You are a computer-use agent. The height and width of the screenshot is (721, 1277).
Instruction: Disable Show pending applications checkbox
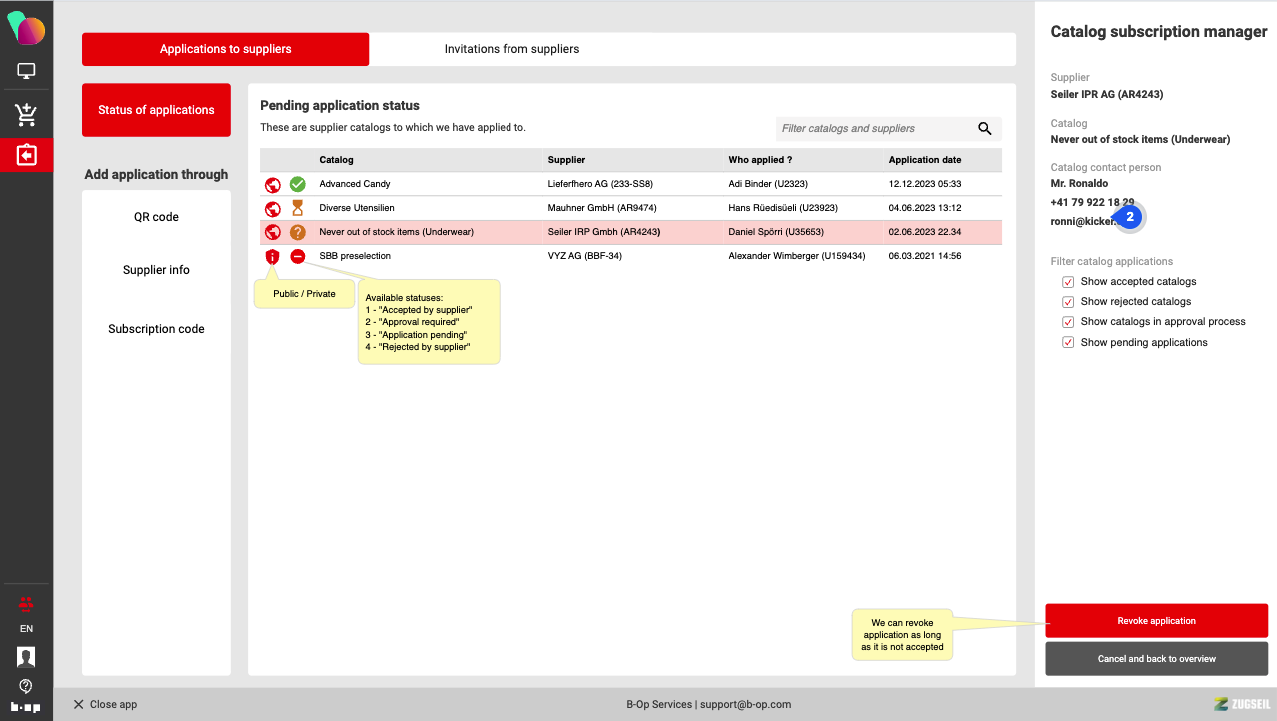click(x=1068, y=343)
